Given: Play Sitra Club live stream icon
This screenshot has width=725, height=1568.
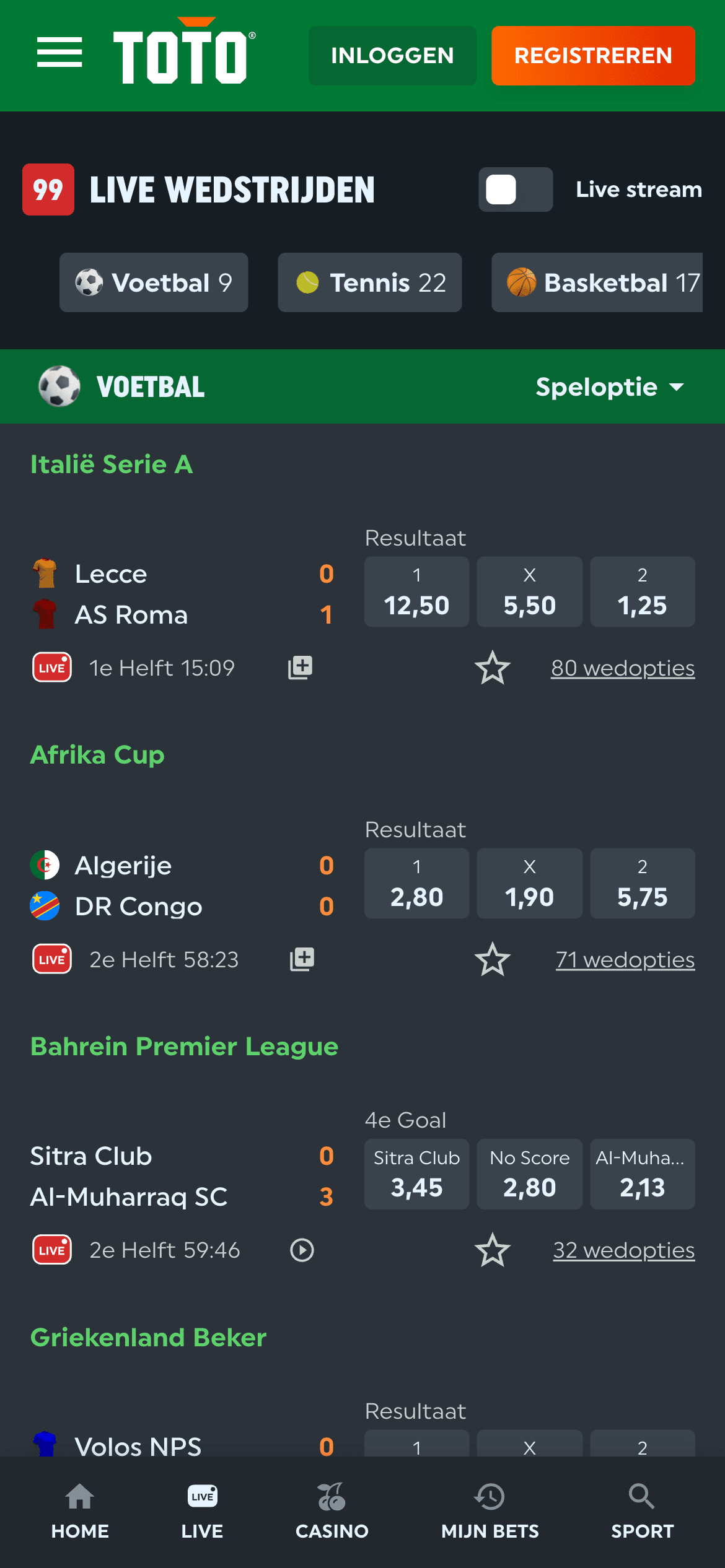Looking at the screenshot, I should coord(302,1250).
